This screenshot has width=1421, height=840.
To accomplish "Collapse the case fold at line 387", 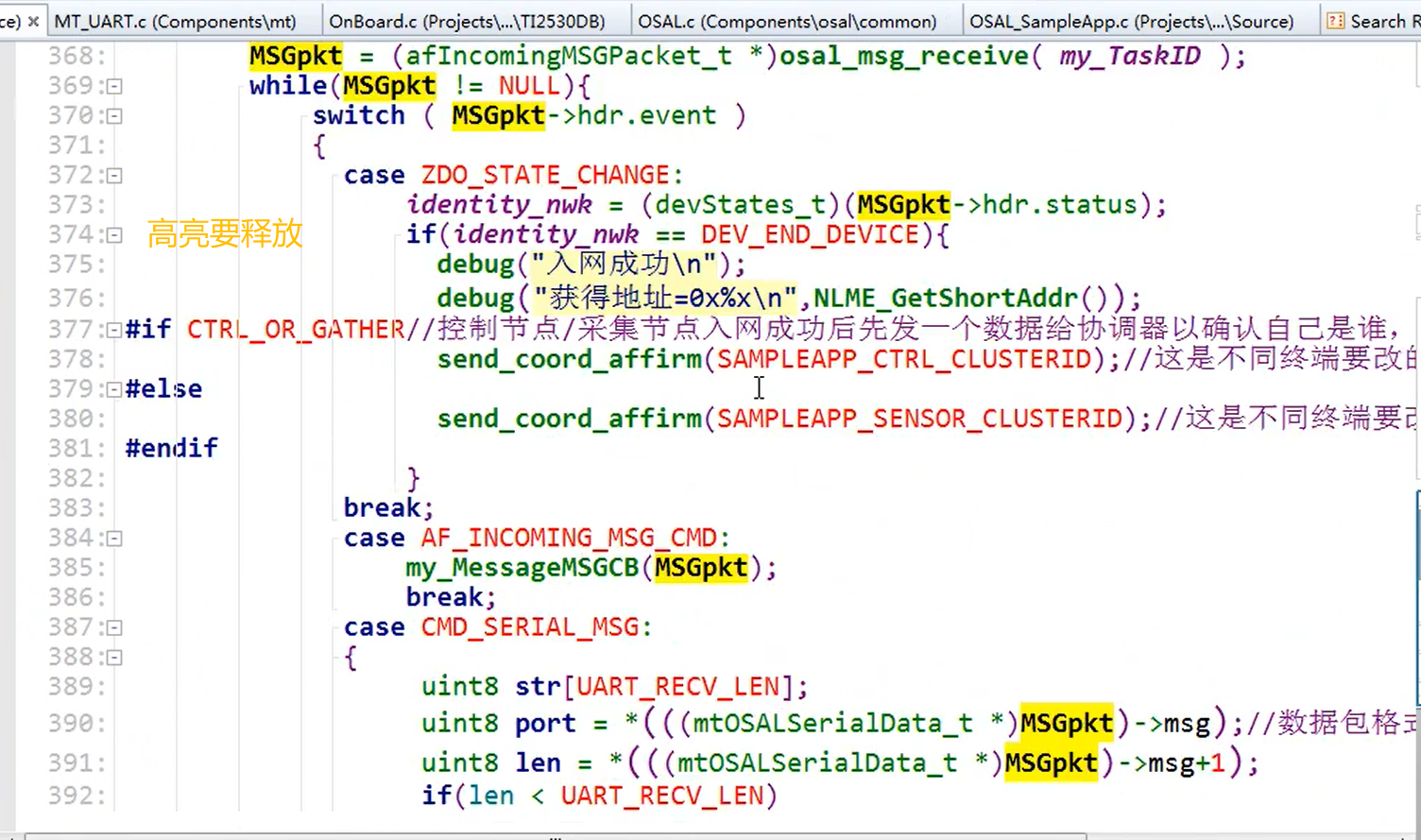I will tap(114, 627).
